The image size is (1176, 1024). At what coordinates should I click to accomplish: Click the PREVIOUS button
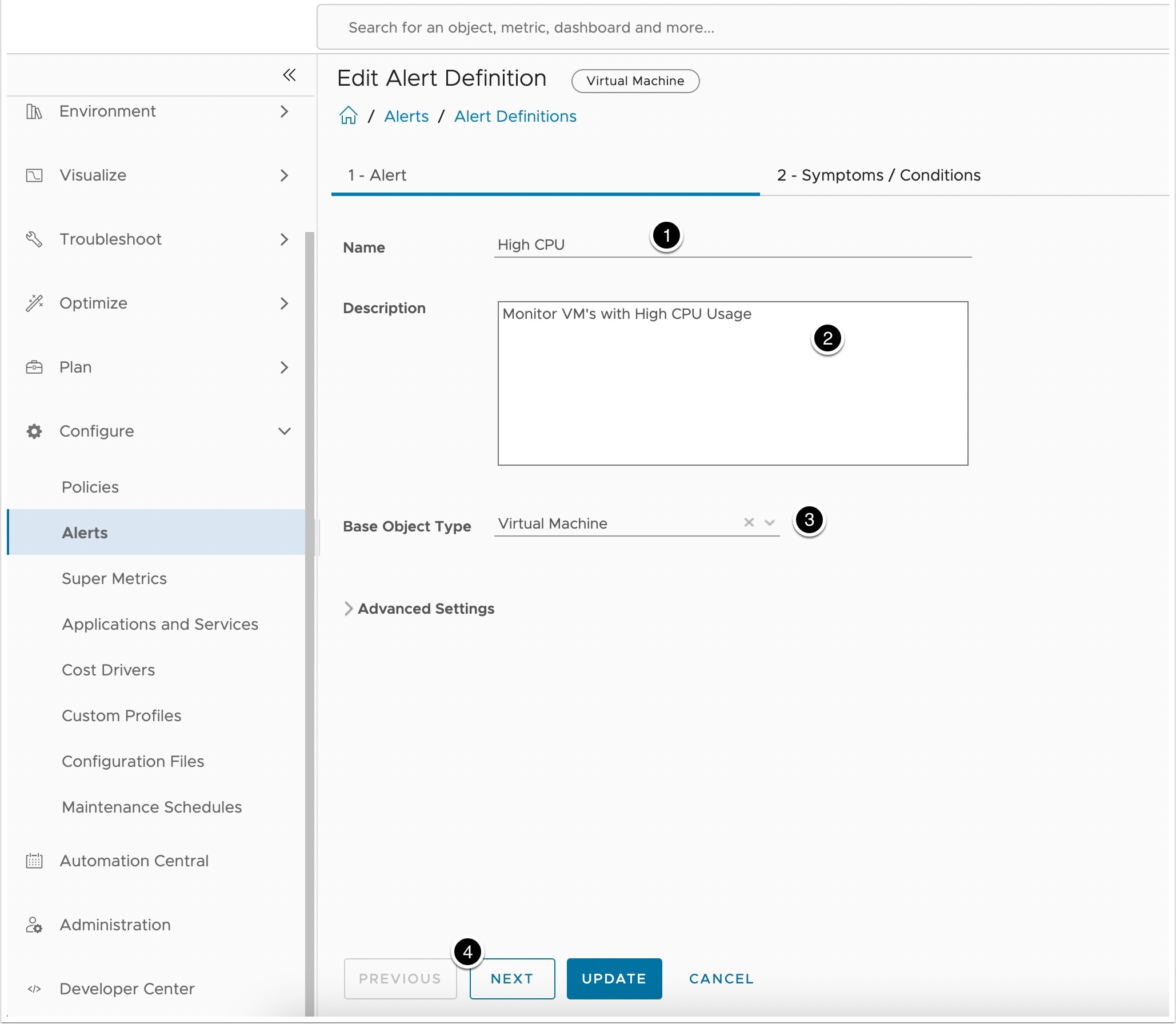400,979
